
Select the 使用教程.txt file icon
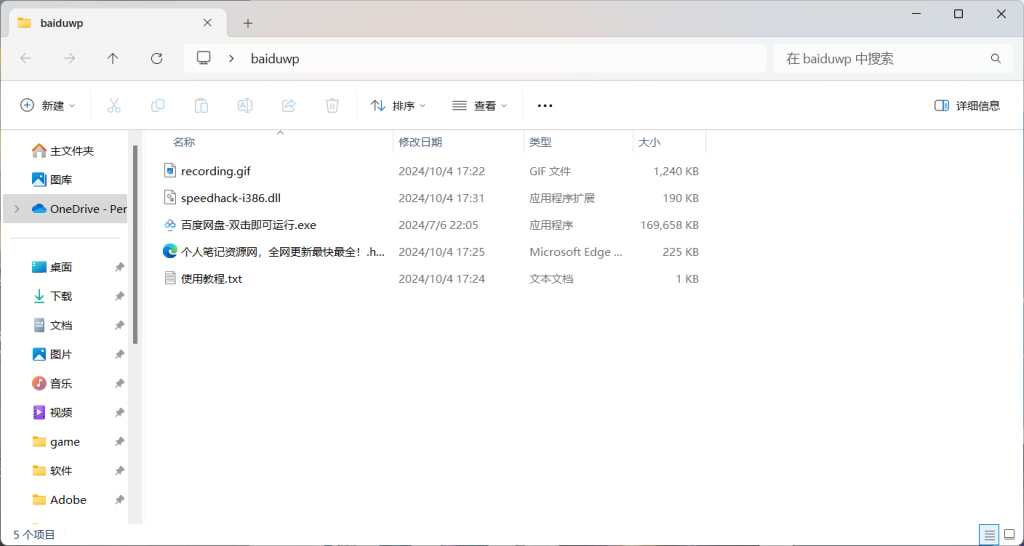[x=170, y=278]
